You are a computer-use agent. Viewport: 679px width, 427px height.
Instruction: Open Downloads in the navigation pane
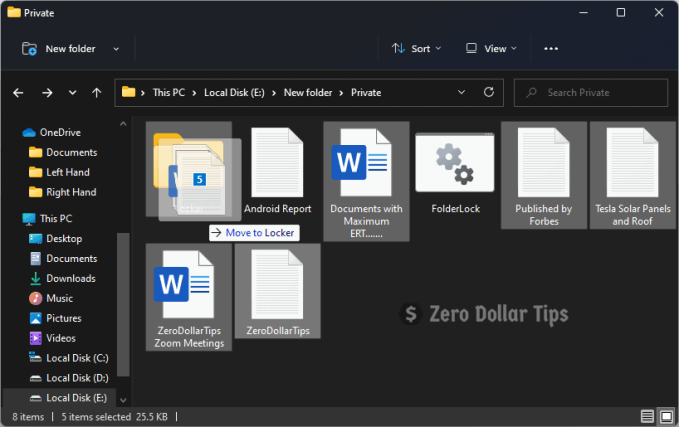click(70, 278)
